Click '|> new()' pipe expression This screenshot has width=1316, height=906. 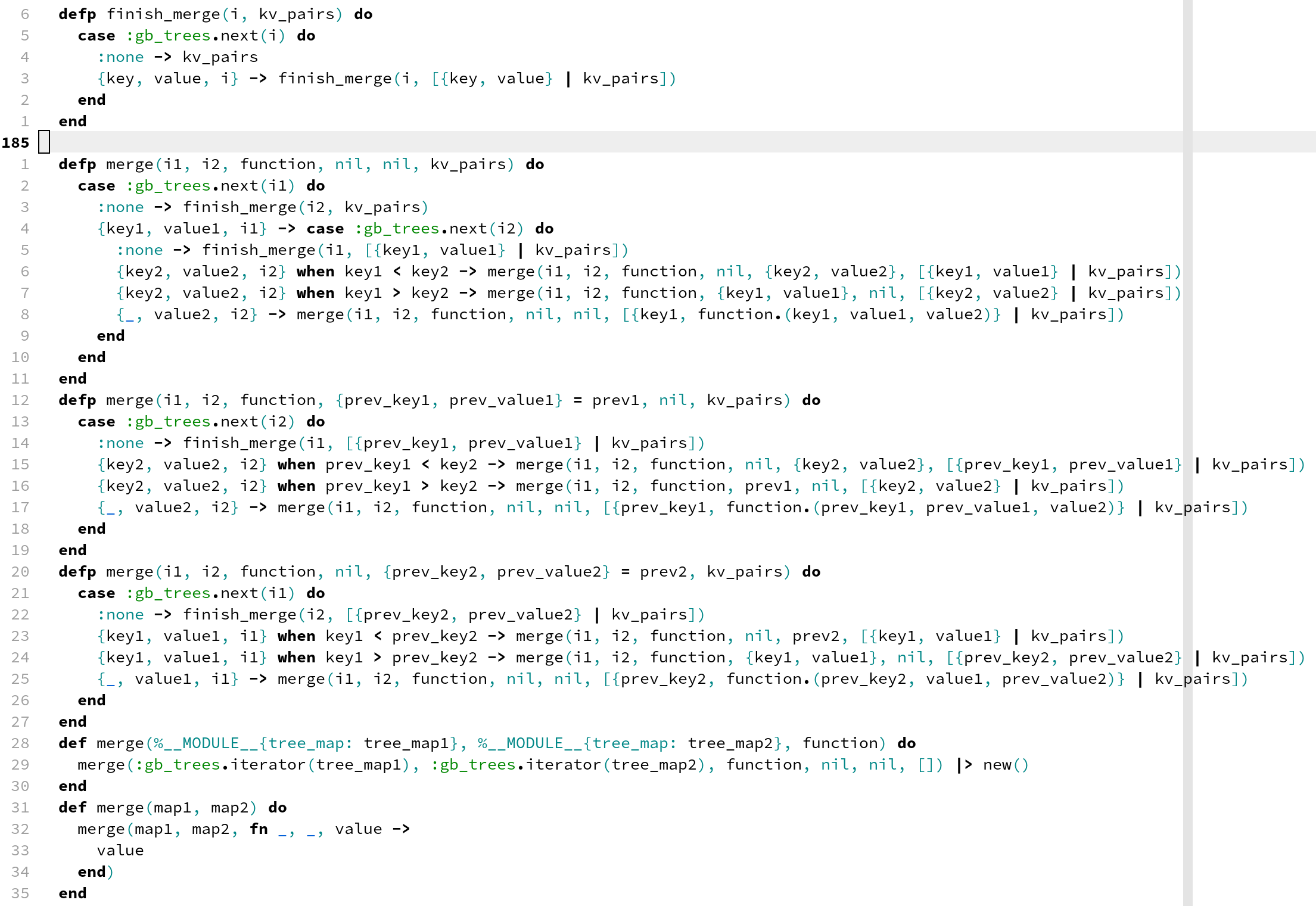[x=993, y=765]
